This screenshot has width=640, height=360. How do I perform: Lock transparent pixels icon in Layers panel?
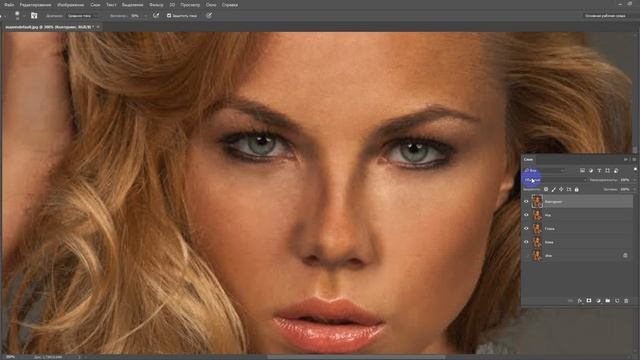(x=546, y=189)
